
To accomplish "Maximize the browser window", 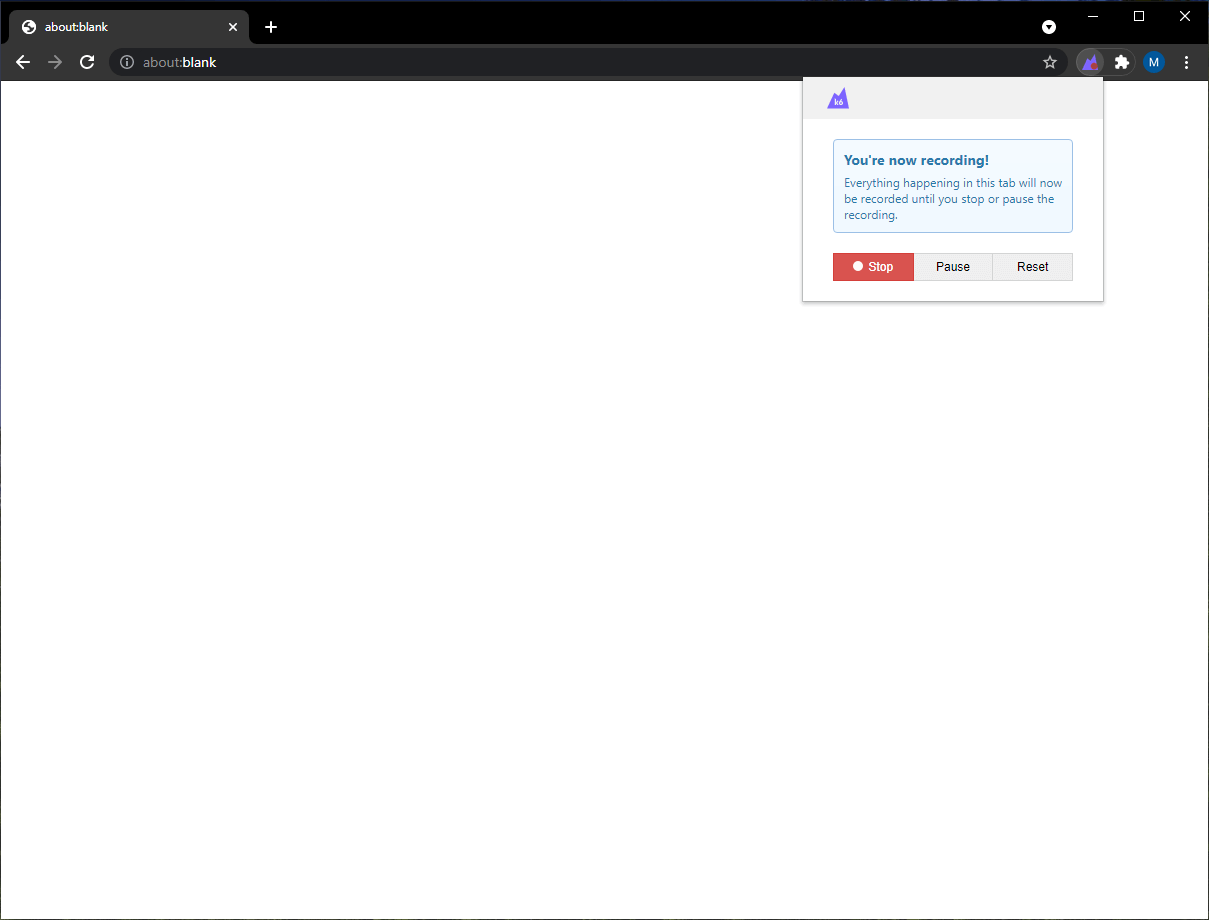I will pyautogui.click(x=1139, y=16).
